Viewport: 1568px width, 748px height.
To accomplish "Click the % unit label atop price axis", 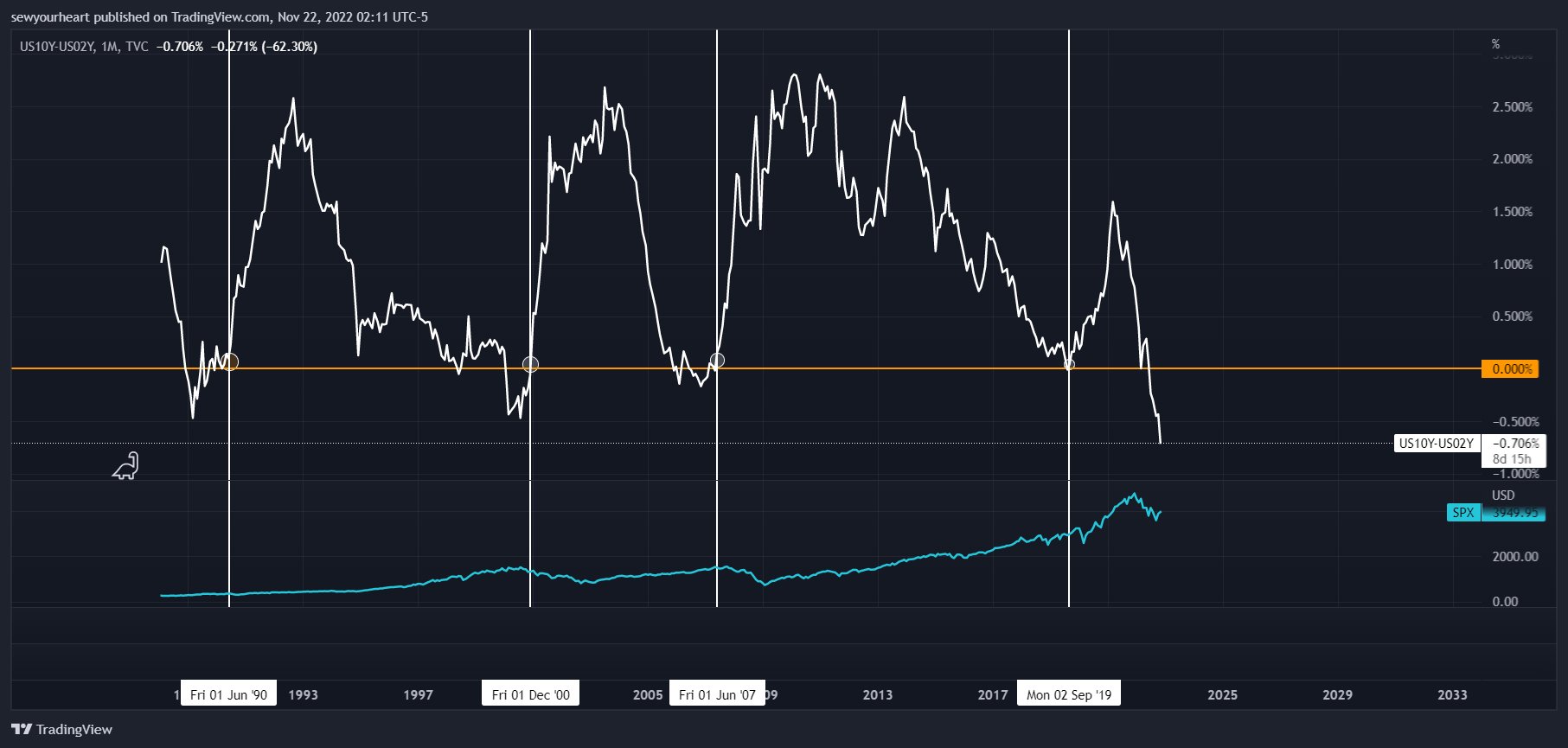I will click(x=1495, y=44).
